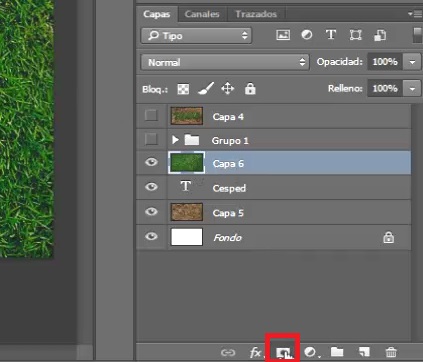Image resolution: width=423 pixels, height=362 pixels.
Task: Select the Grupo 1 row name
Action: [230, 141]
